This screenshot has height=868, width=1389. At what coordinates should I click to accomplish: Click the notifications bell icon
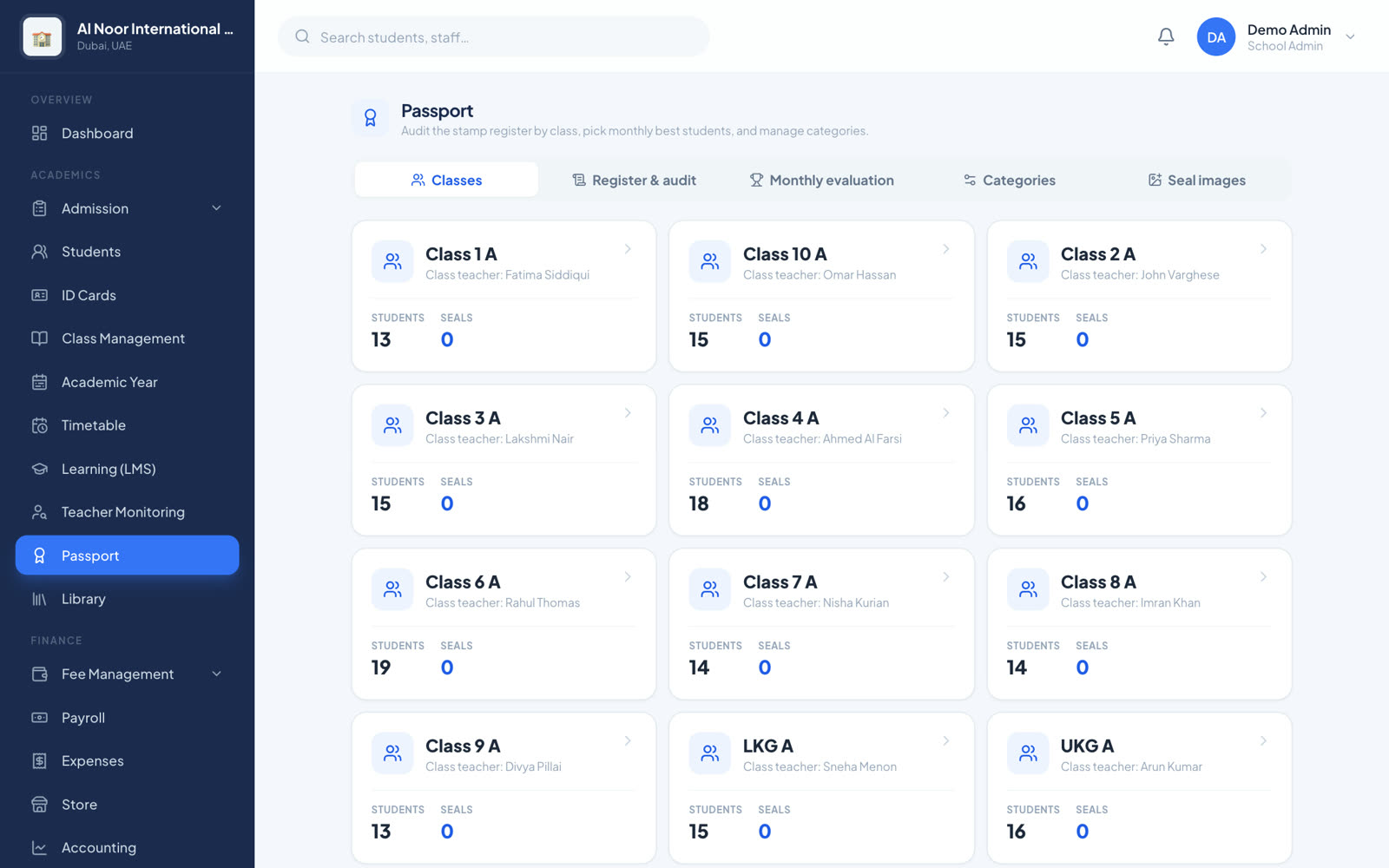pyautogui.click(x=1166, y=36)
